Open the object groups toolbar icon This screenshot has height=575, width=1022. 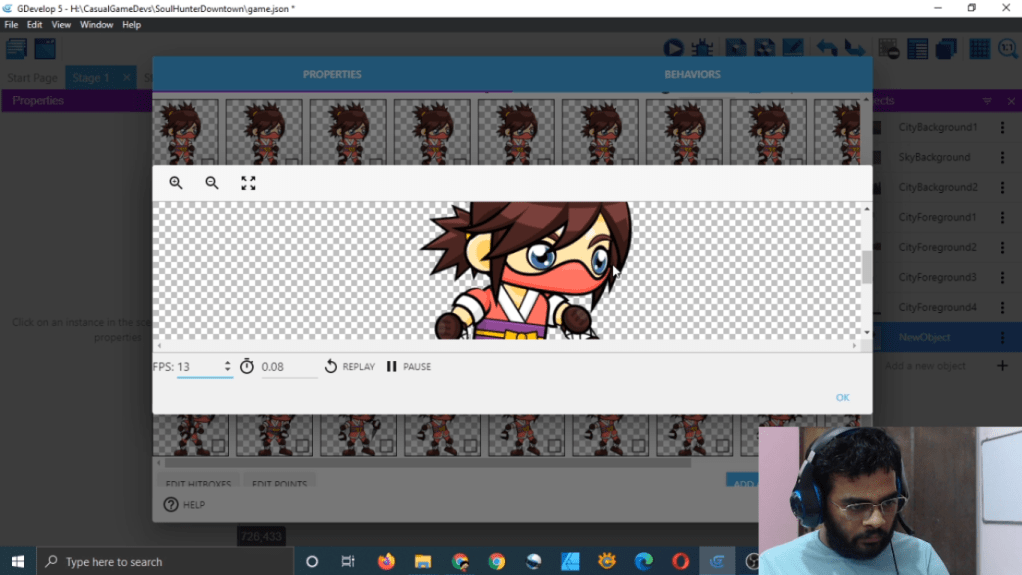coord(765,49)
